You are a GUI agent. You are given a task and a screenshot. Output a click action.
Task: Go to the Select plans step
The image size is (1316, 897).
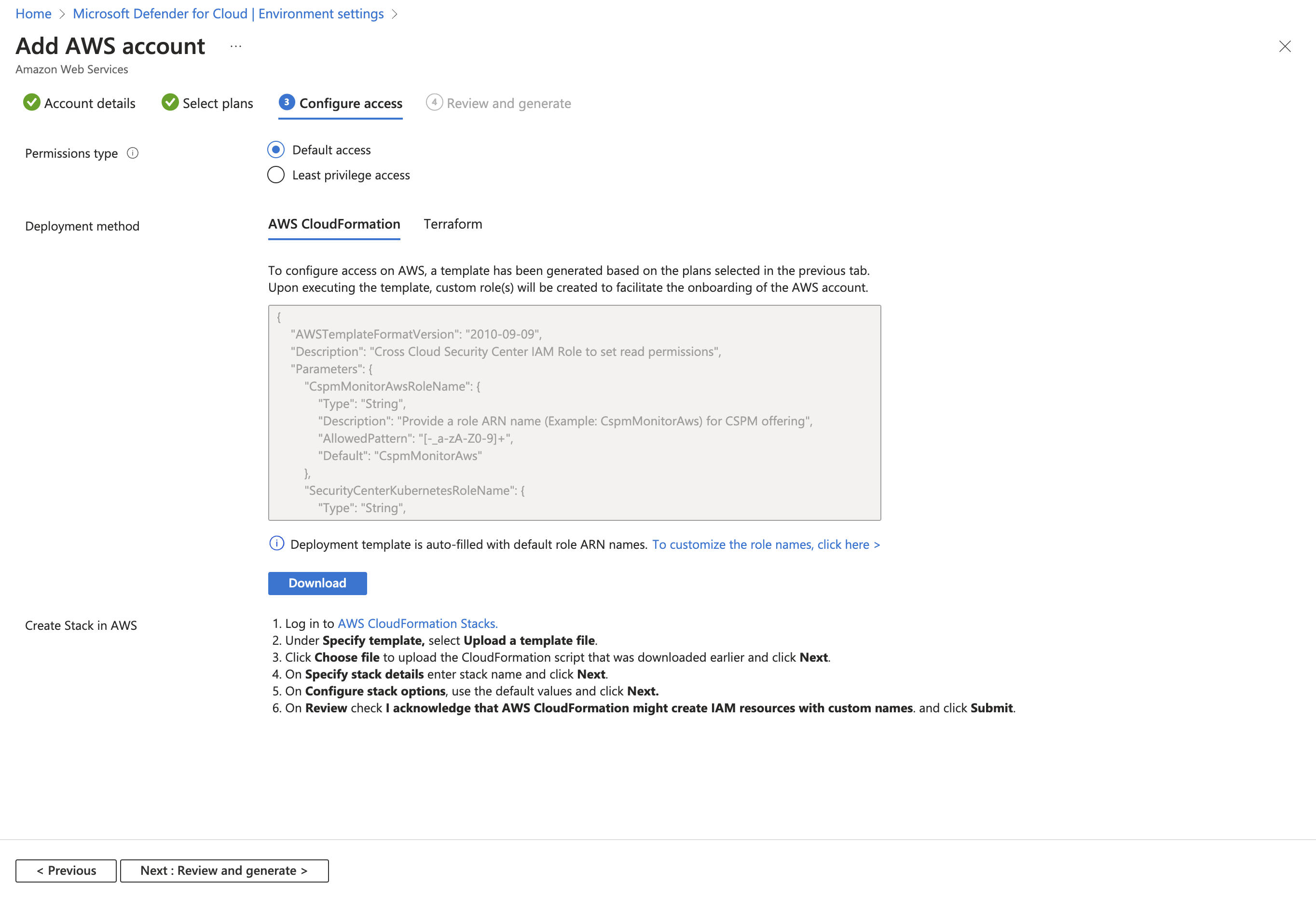218,102
